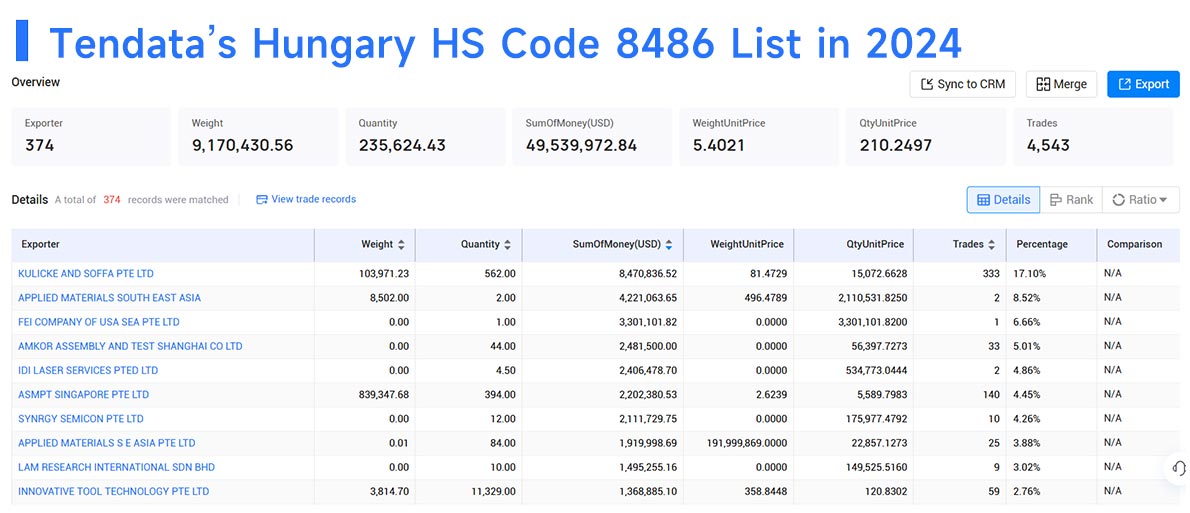Image resolution: width=1190 pixels, height=513 pixels.
Task: Sort table by Weight column arrows
Action: tap(401, 244)
